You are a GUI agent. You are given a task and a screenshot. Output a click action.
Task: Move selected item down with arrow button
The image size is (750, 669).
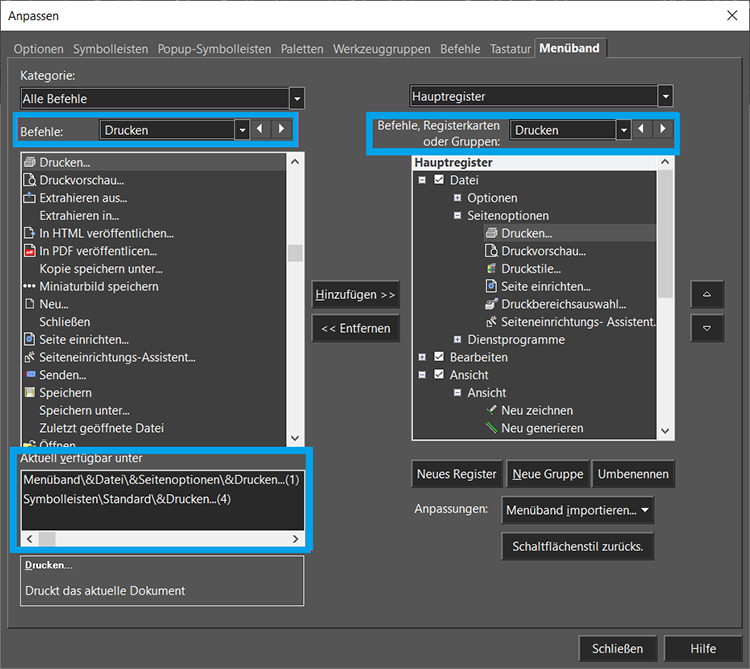[x=707, y=329]
